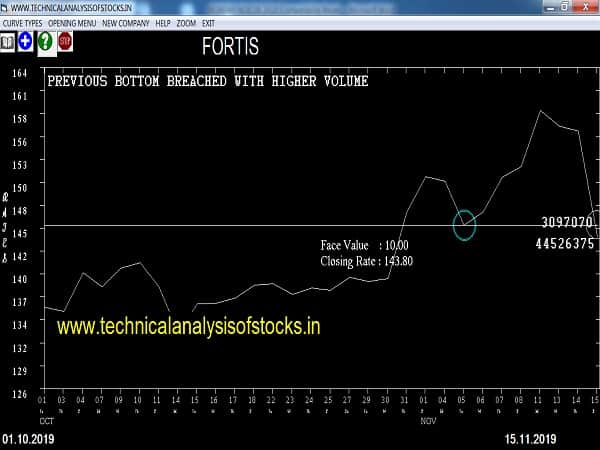Click the cyan circle marker on the chart
This screenshot has height=450, width=600.
(464, 225)
